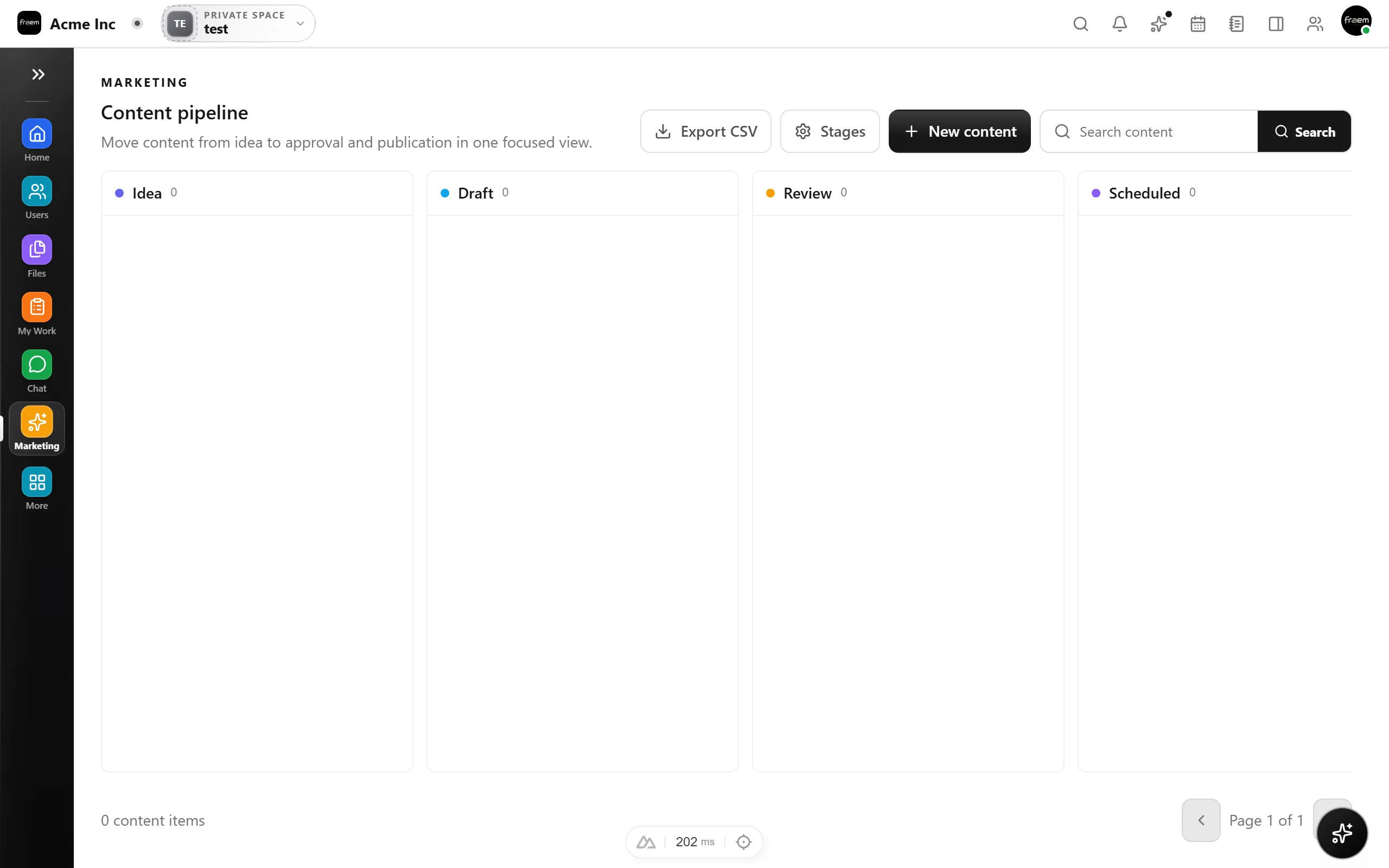This screenshot has width=1389, height=868.
Task: Open My Work in the sidebar
Action: 37,314
